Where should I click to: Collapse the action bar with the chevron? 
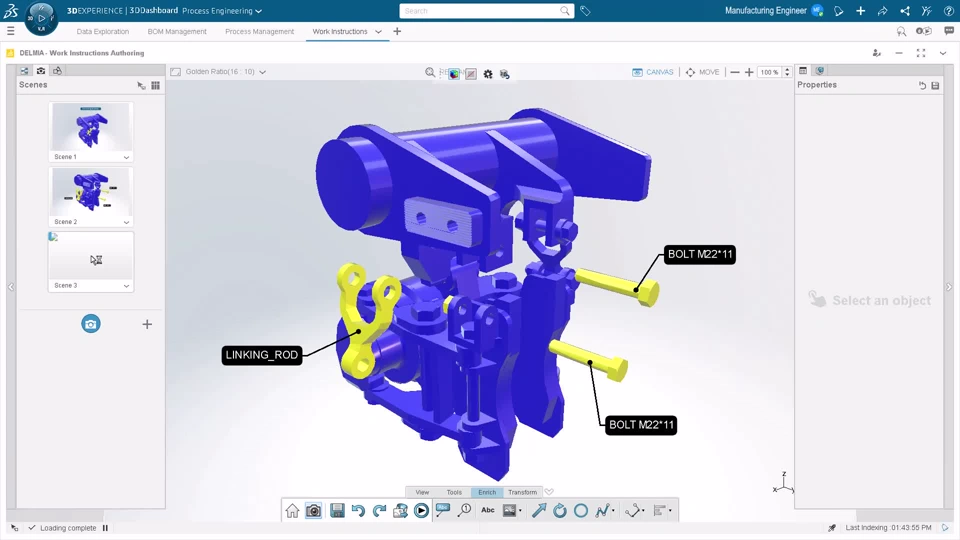tap(549, 492)
